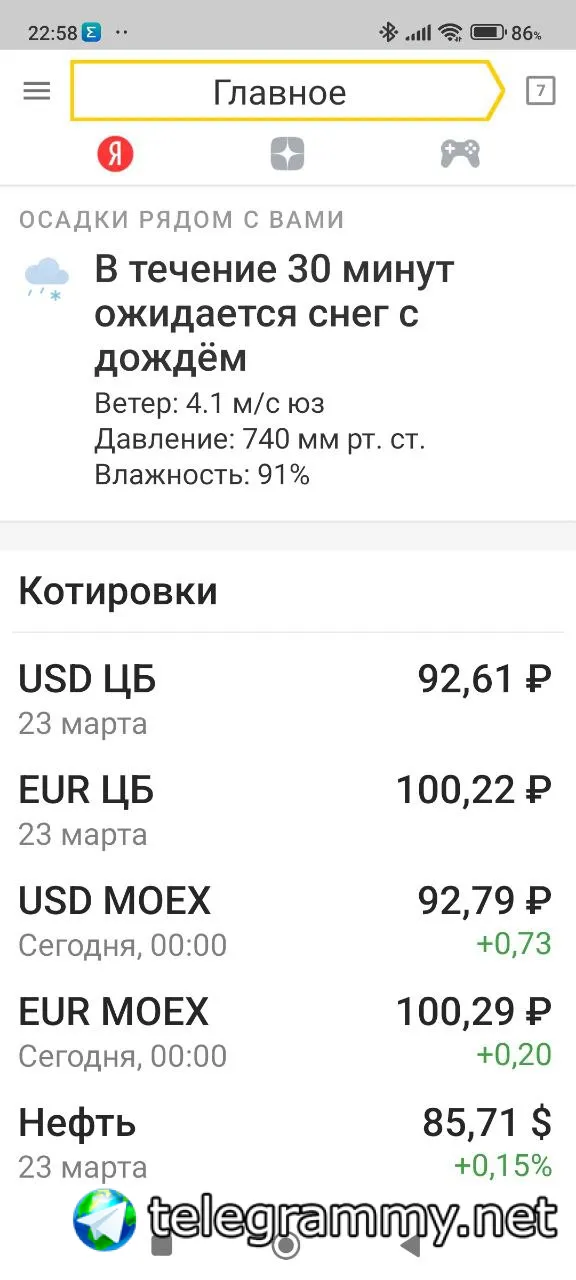
Task: Open the gray star Zen icon
Action: coord(287,154)
